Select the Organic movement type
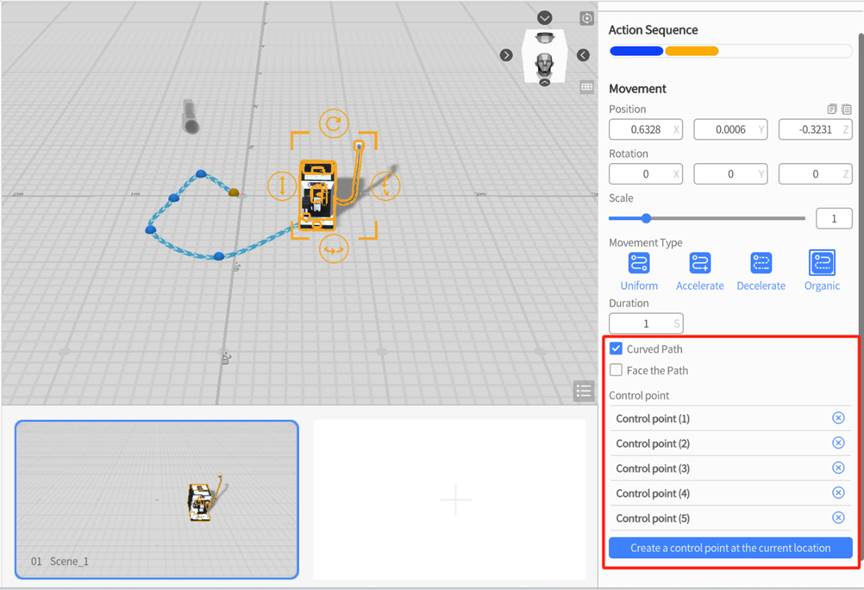This screenshot has height=590, width=864. click(822, 263)
